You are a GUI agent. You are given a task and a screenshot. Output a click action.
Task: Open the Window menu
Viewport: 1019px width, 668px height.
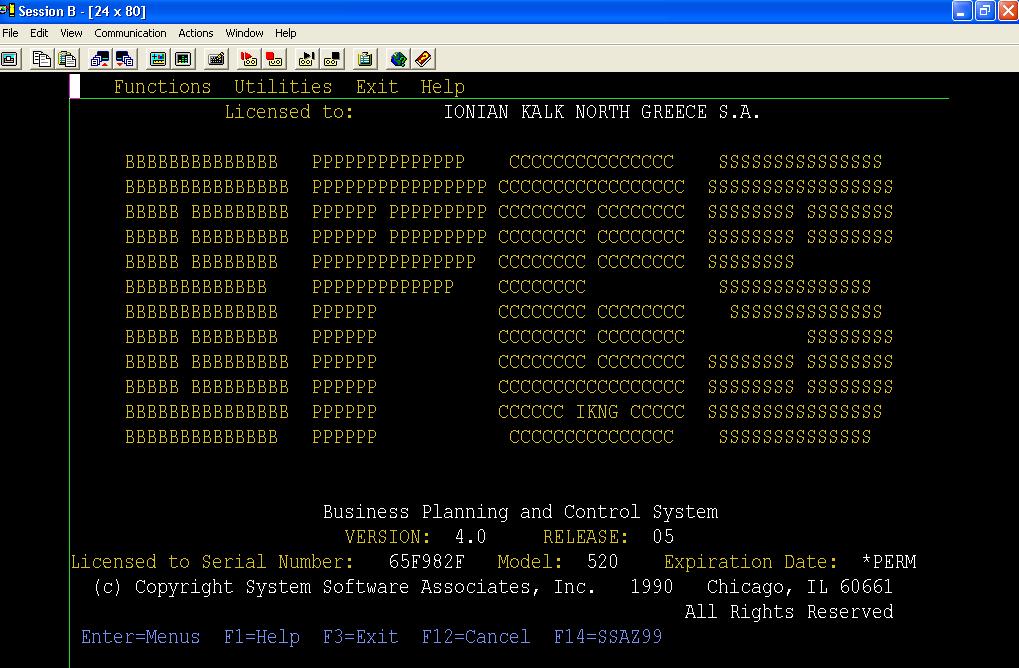tap(244, 33)
